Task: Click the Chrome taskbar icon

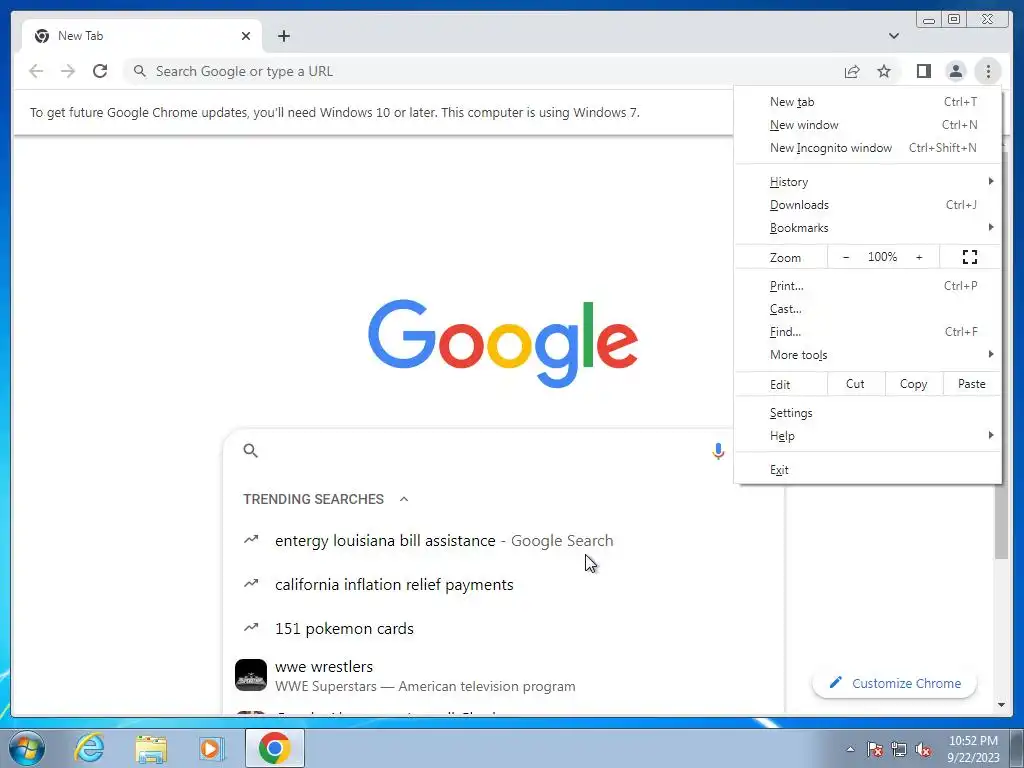Action: (274, 748)
